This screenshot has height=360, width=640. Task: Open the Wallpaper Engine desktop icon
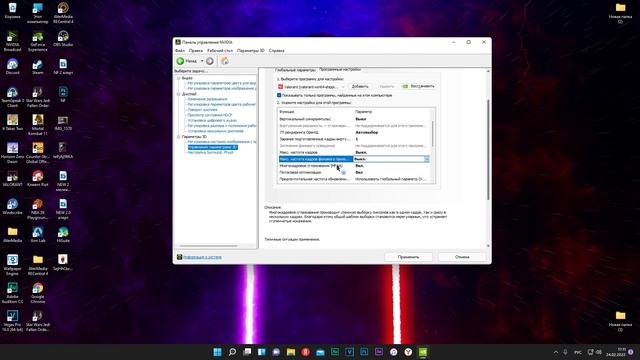[12, 264]
